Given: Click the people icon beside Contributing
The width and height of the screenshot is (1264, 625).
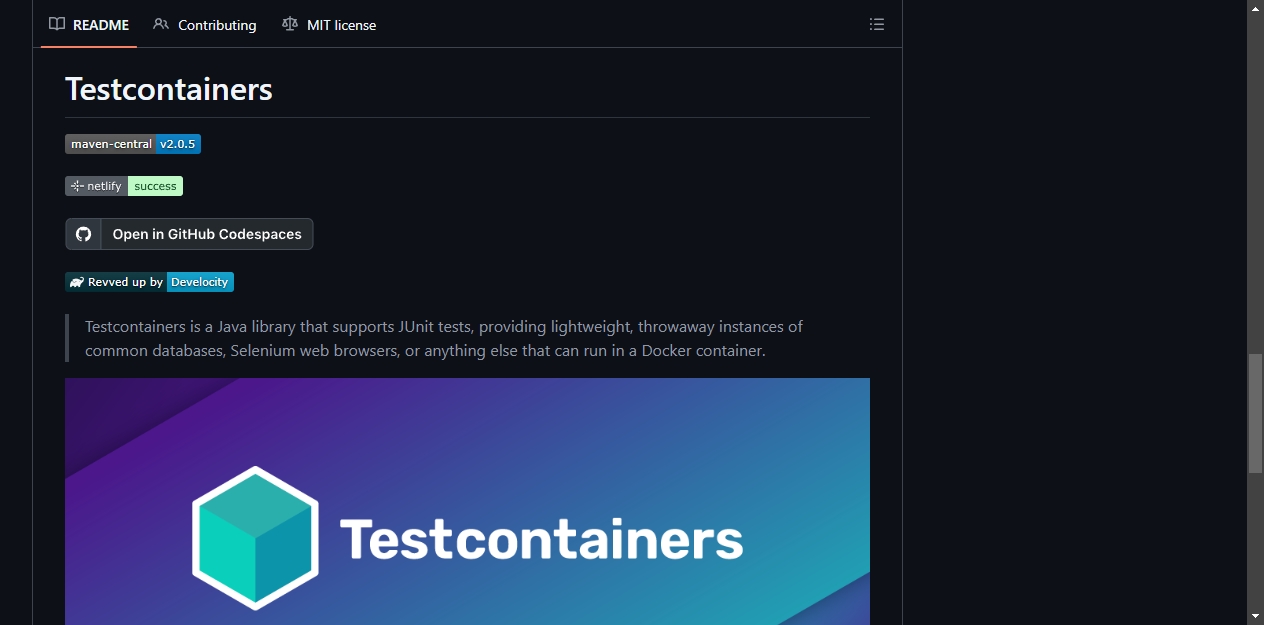Looking at the screenshot, I should point(161,24).
